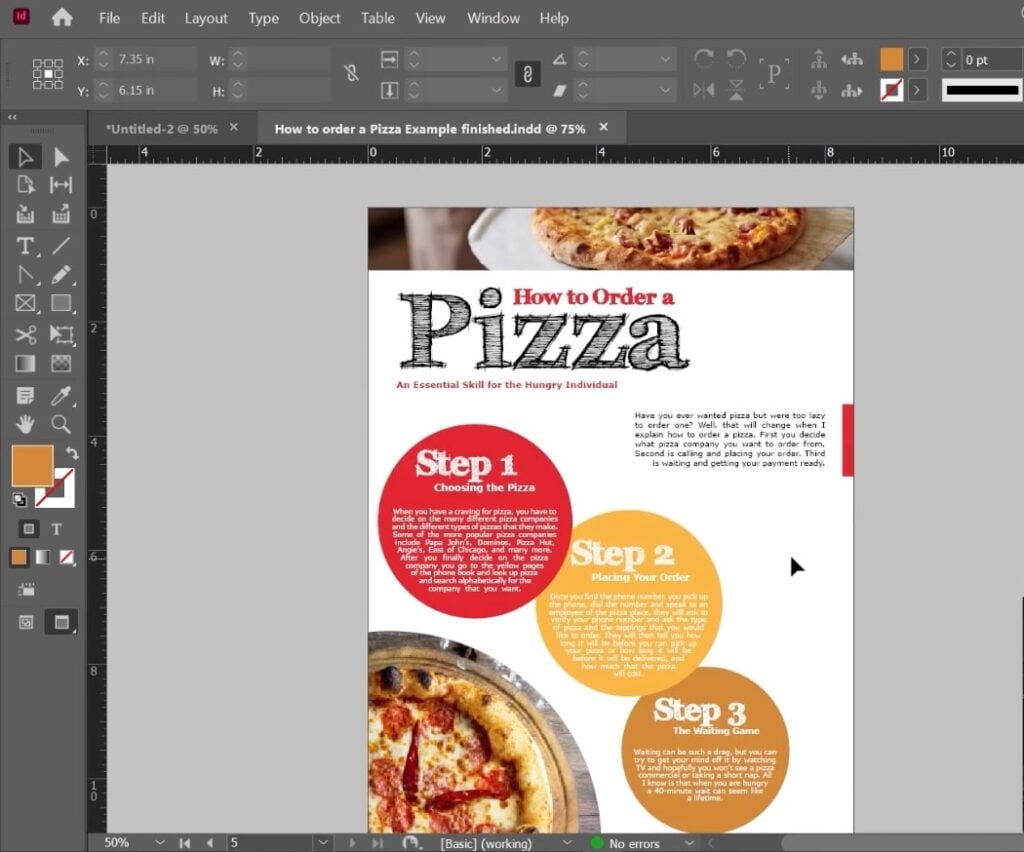Viewport: 1024px width, 852px height.
Task: Collapse the tools panel double arrows
Action: coord(12,117)
